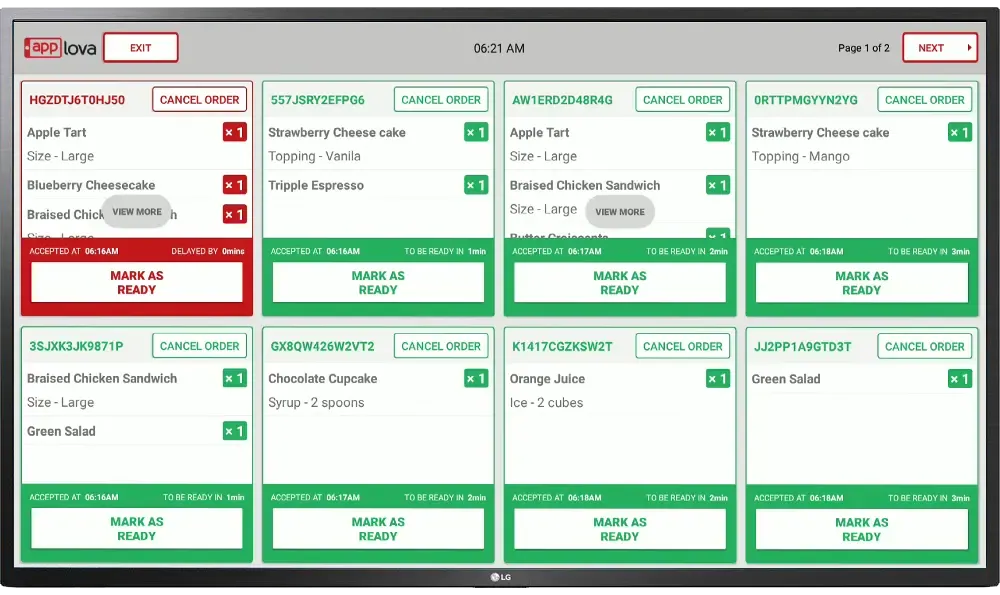1000x595 pixels.
Task: Cancel order AW1ERD2D48R4G
Action: [682, 99]
